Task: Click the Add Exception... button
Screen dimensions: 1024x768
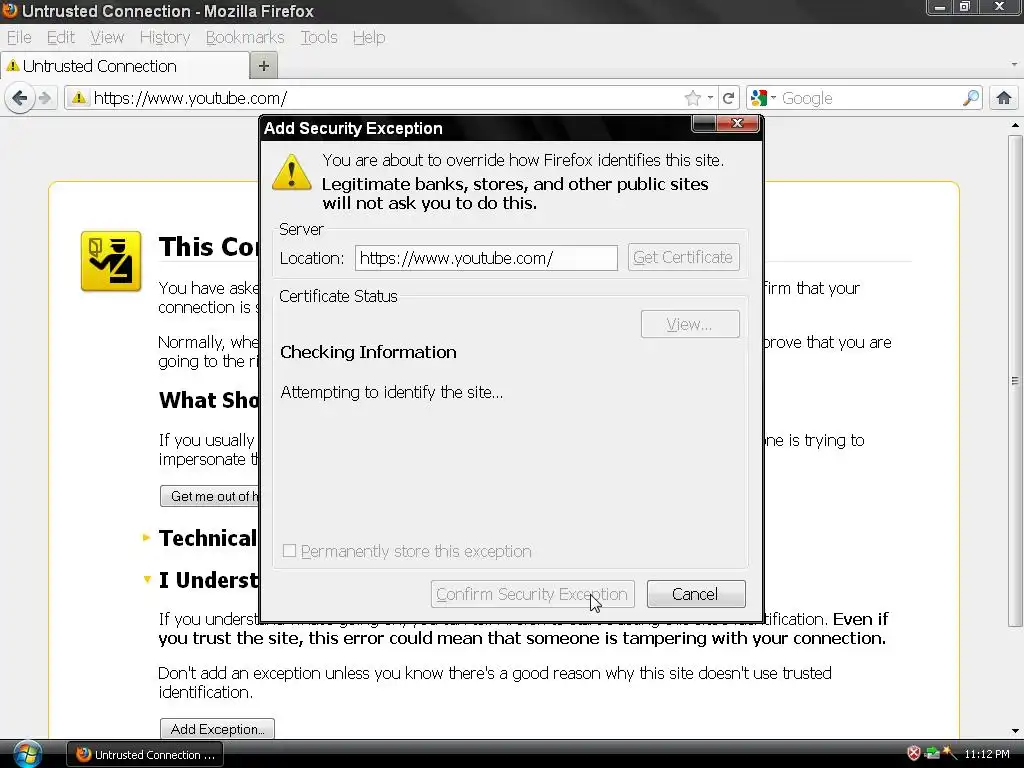Action: pos(217,729)
